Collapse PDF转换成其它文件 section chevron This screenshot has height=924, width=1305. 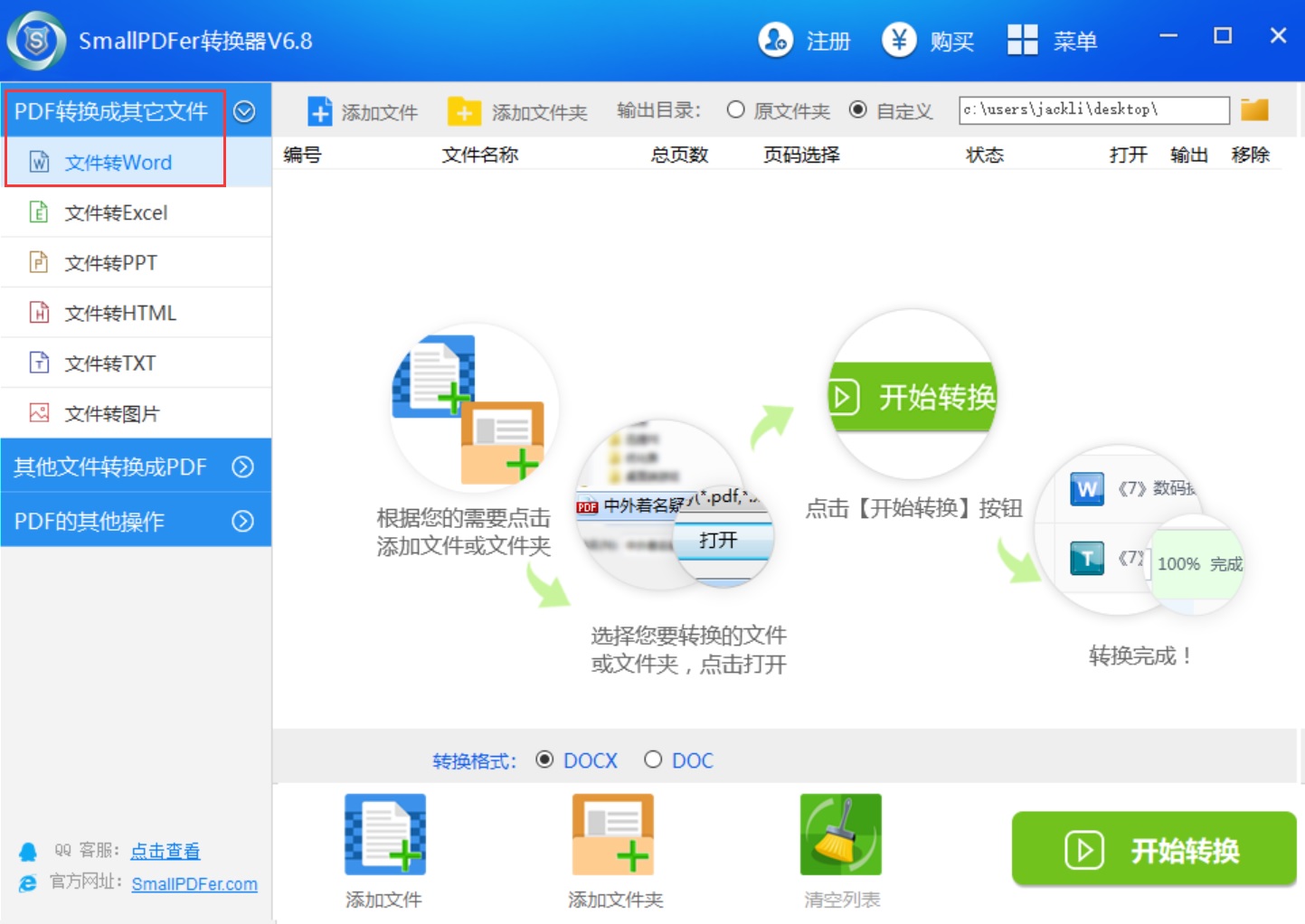[x=244, y=111]
